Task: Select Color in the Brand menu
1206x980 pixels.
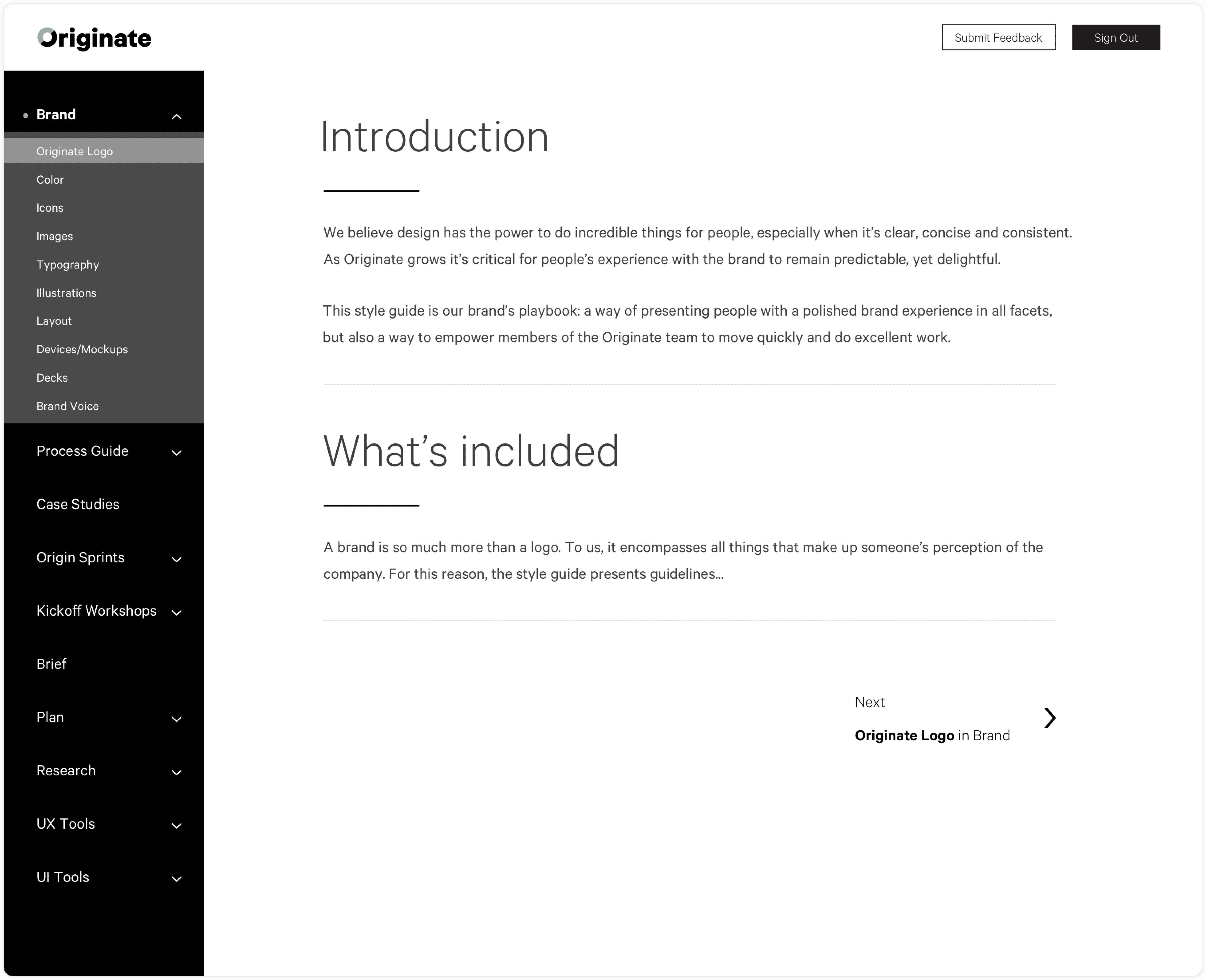Action: coord(50,180)
